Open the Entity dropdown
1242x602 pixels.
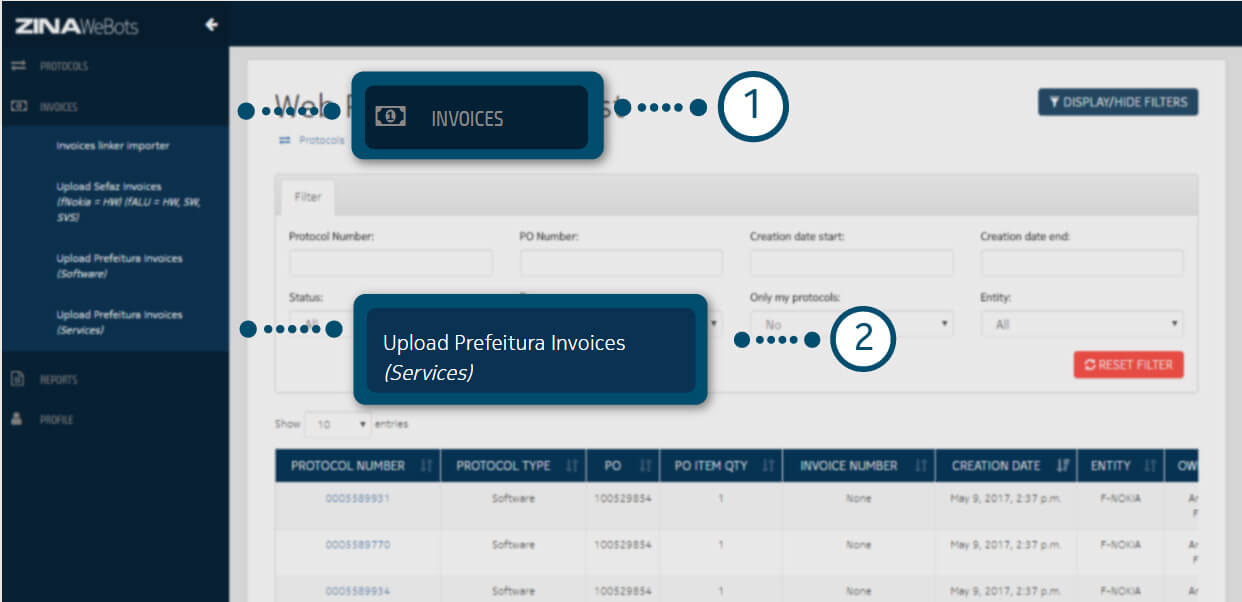1082,324
